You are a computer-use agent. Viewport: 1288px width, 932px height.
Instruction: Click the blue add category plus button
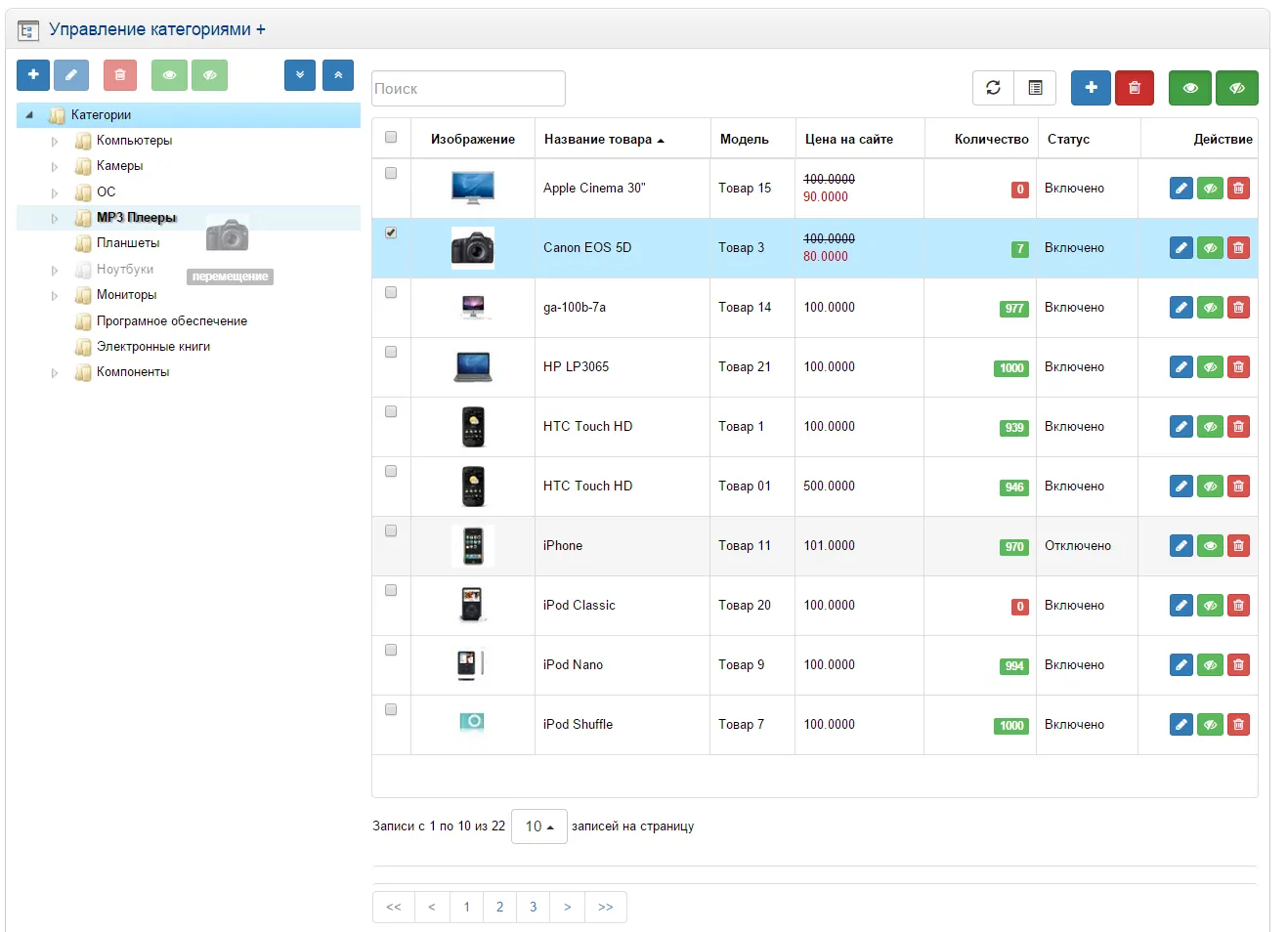(33, 75)
